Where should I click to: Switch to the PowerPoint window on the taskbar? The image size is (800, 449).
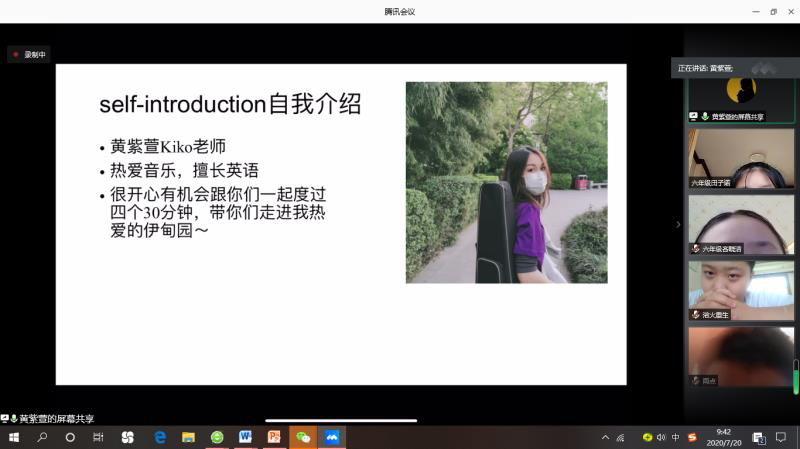[274, 437]
